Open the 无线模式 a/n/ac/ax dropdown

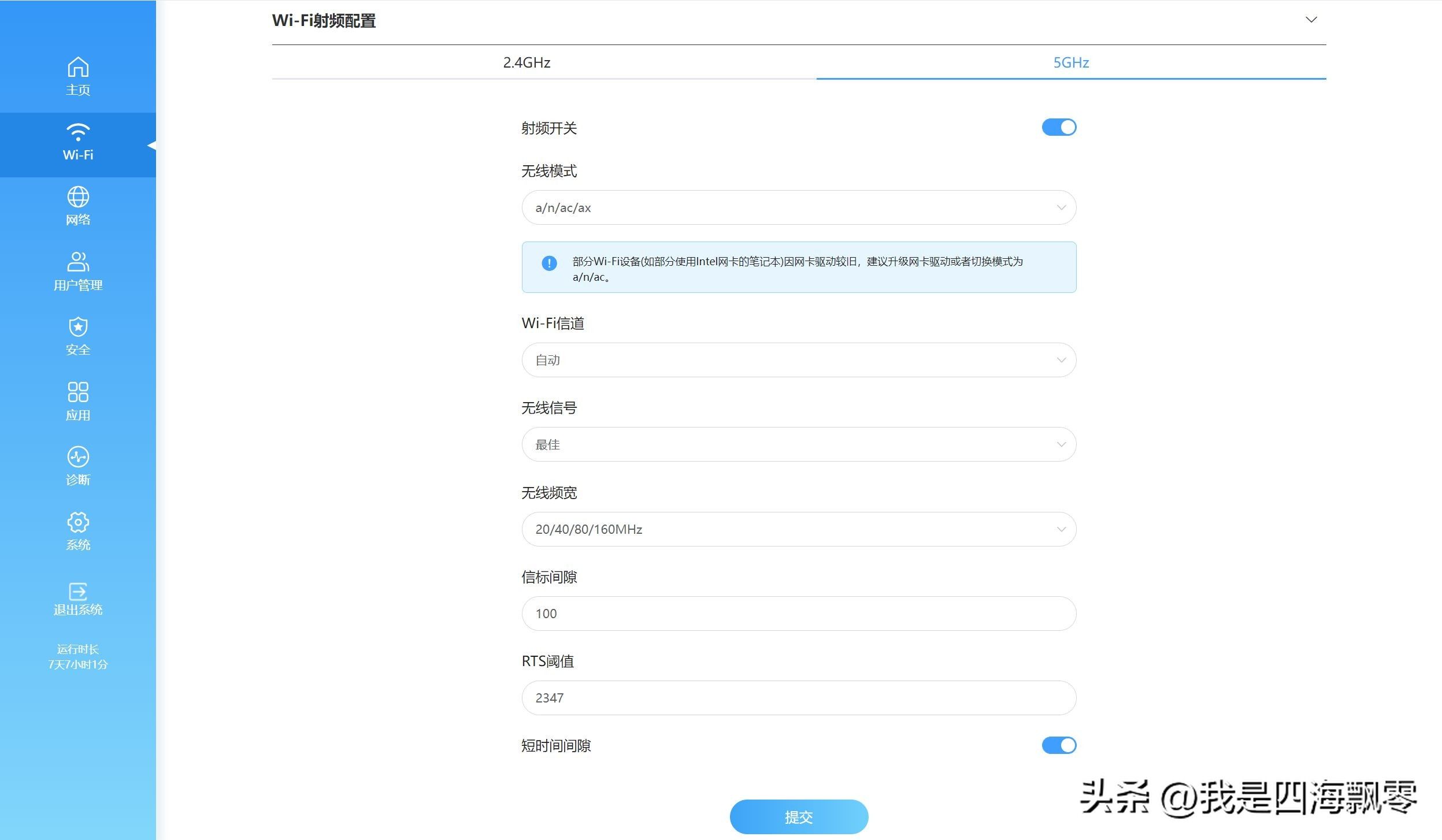(798, 207)
